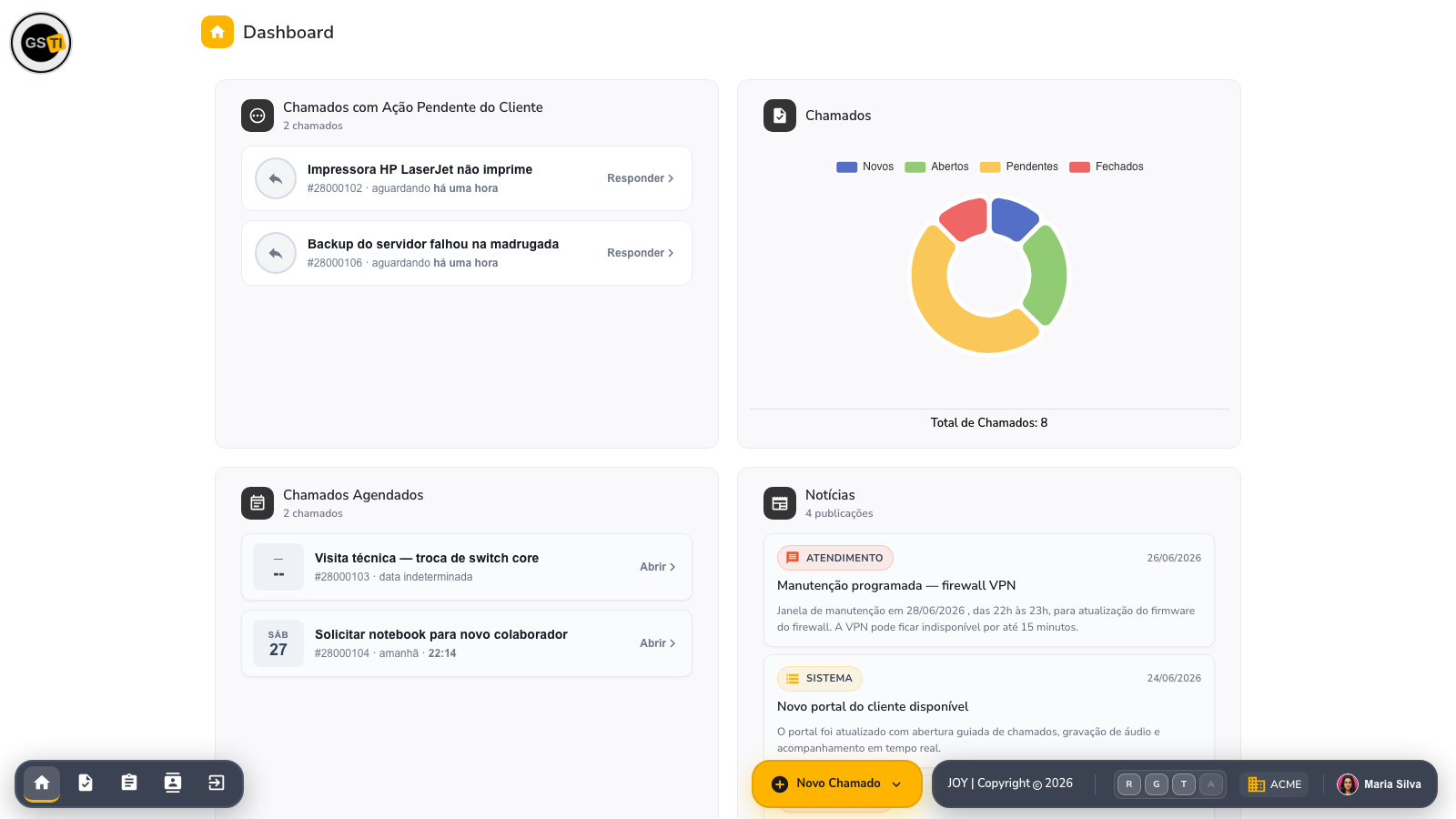Click the 4 publicações subtitle
Viewport: 1456px width, 819px height.
point(839,513)
